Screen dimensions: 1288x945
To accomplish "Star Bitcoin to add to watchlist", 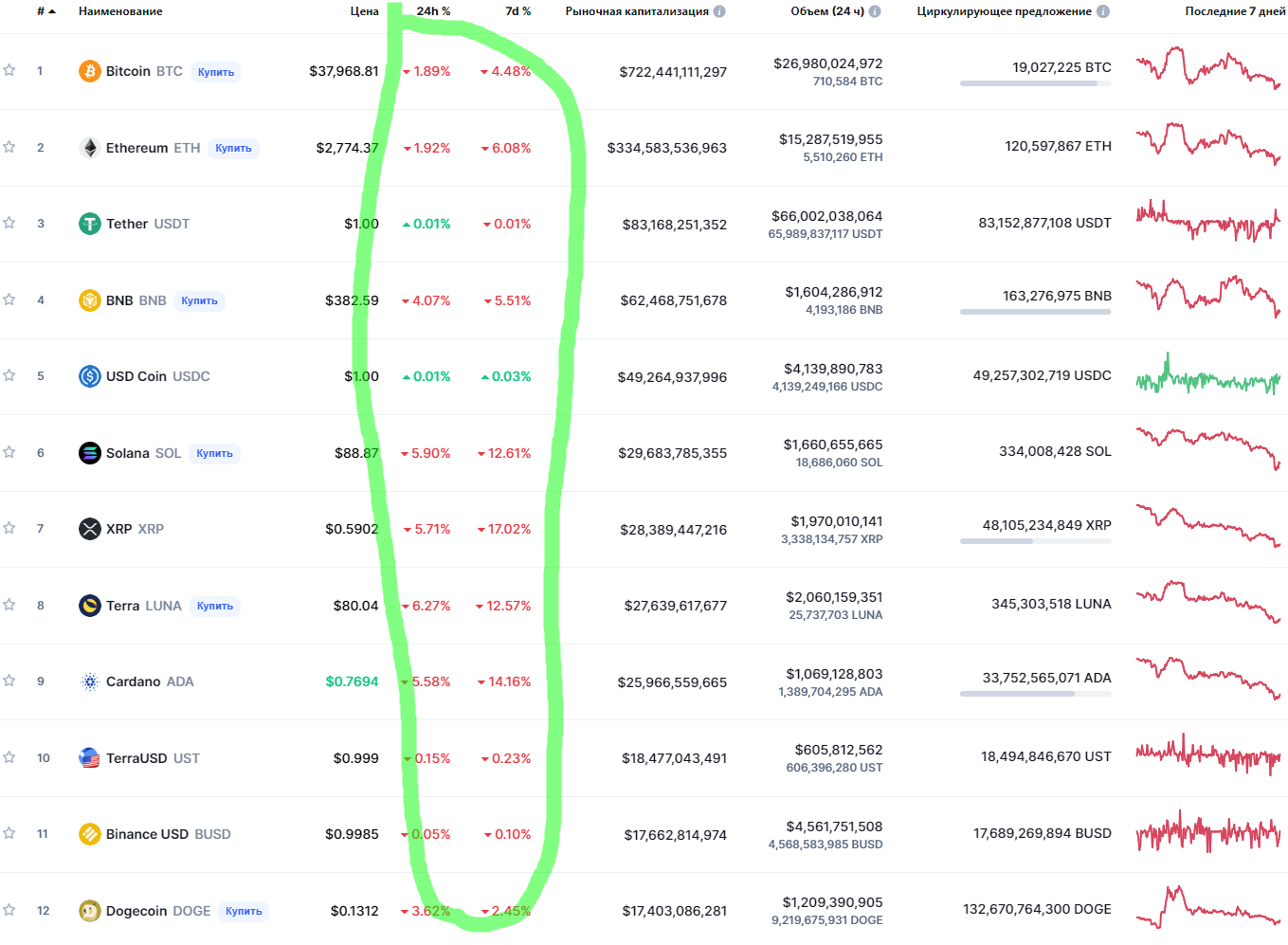I will (x=9, y=70).
